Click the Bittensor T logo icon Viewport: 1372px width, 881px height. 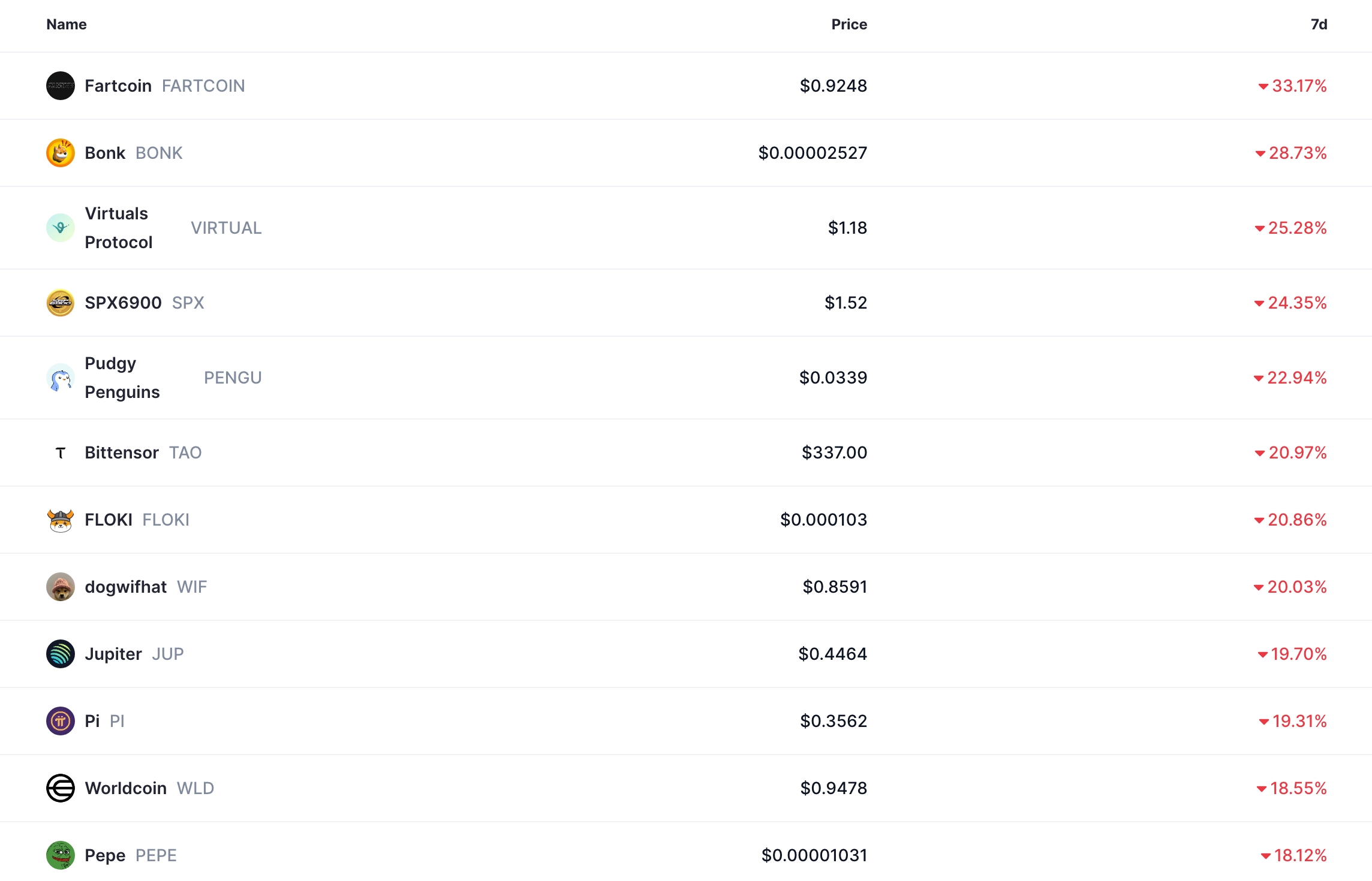coord(61,452)
